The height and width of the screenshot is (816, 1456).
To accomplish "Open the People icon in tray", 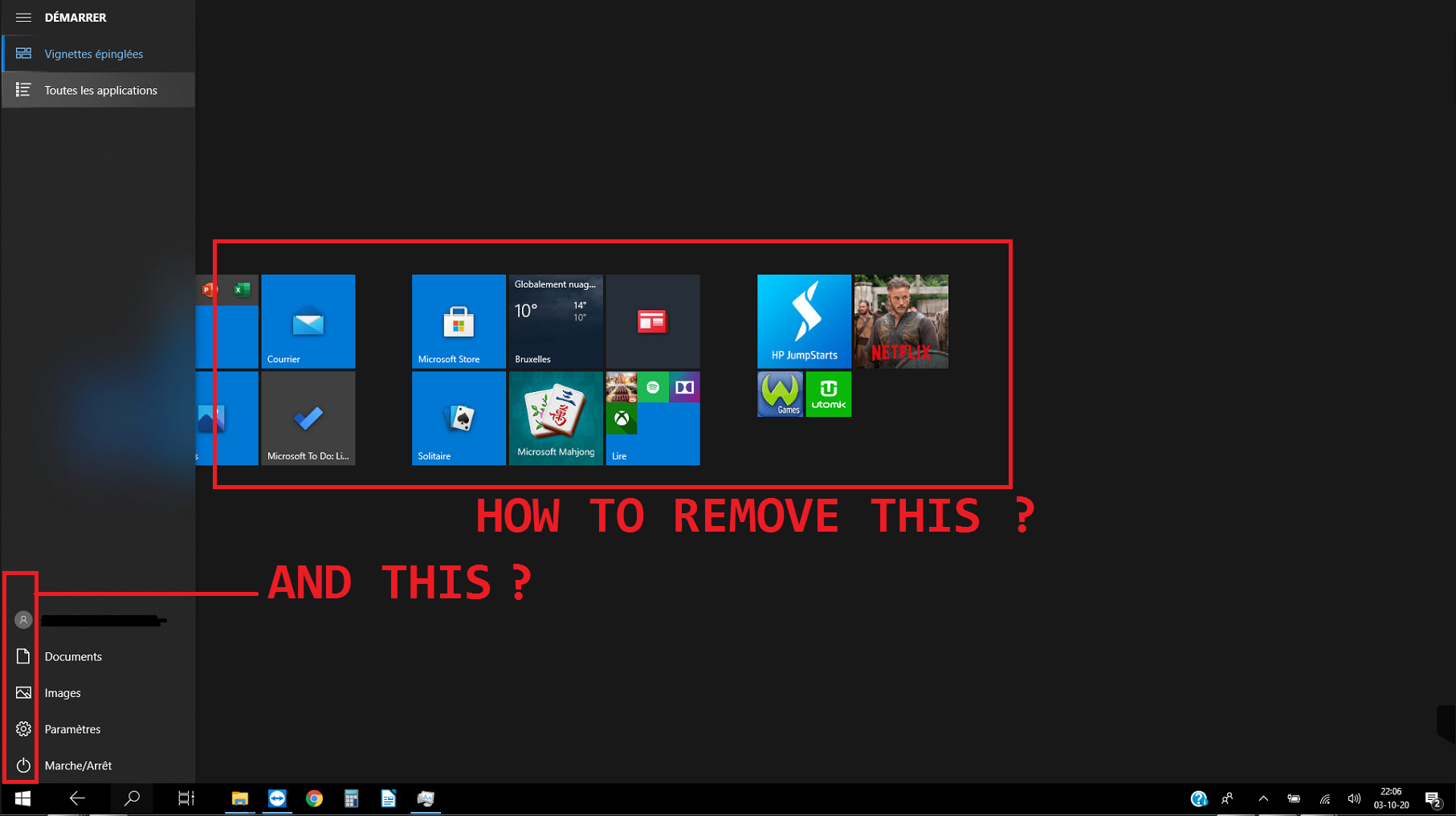I will [x=1227, y=798].
